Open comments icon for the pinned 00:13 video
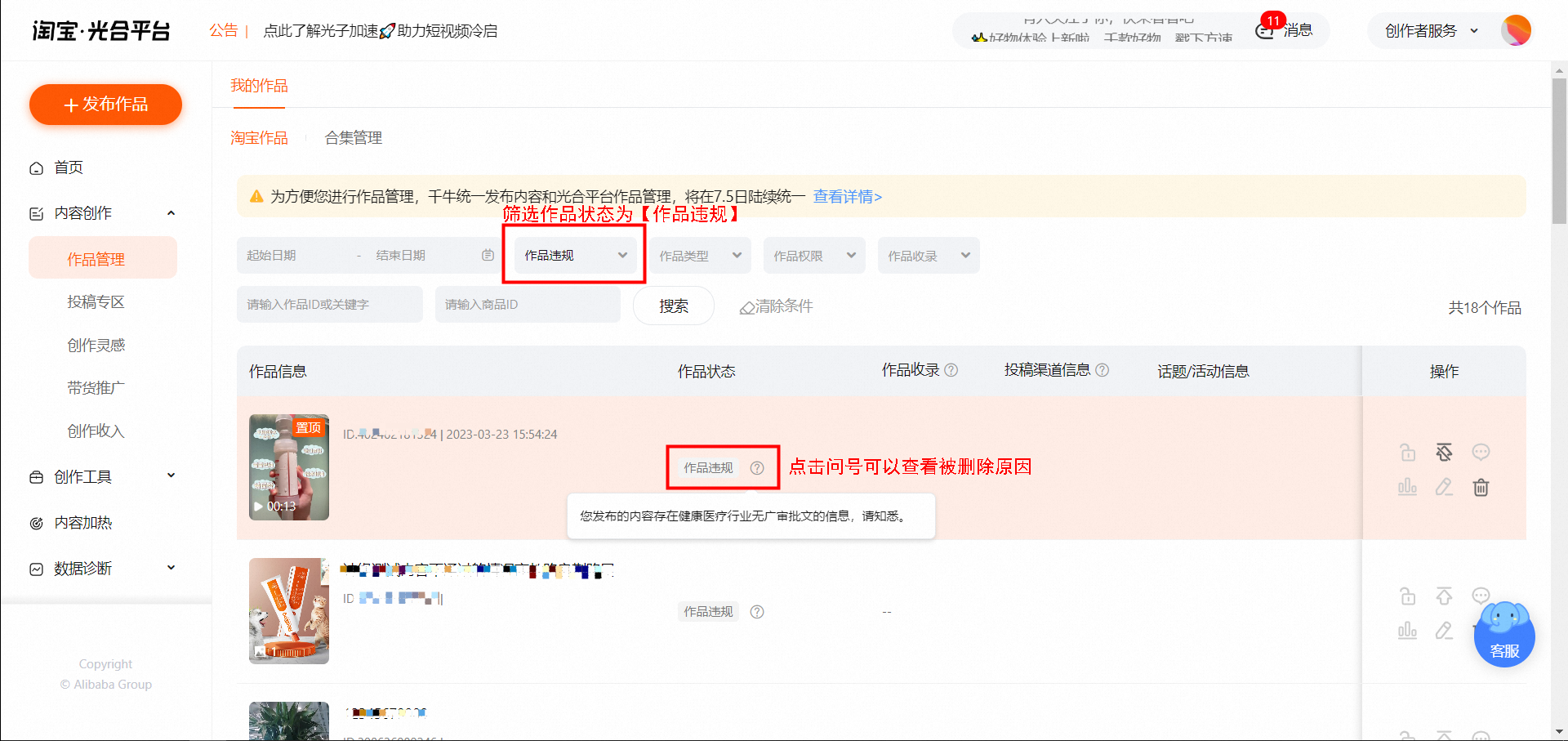The image size is (1568, 741). [x=1481, y=452]
